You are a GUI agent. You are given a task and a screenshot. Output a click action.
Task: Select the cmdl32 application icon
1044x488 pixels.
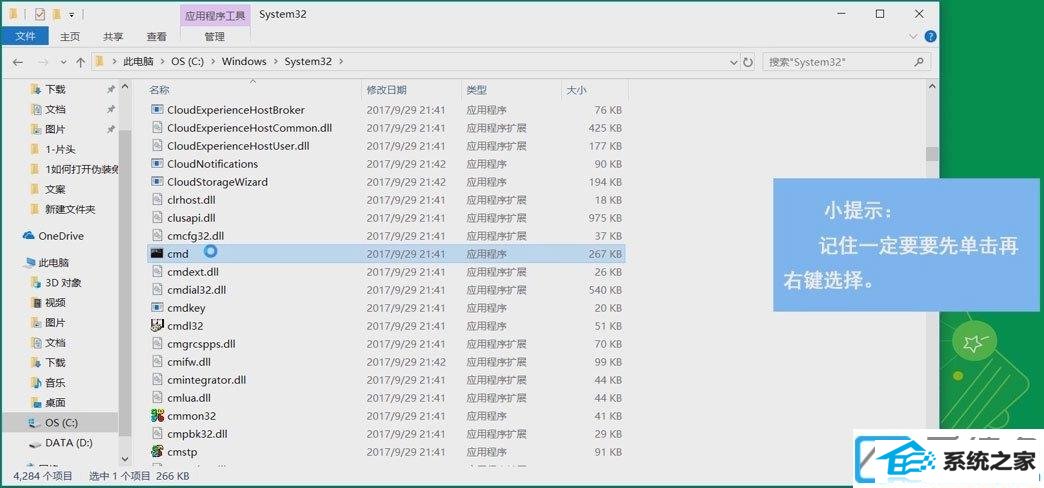tap(157, 326)
